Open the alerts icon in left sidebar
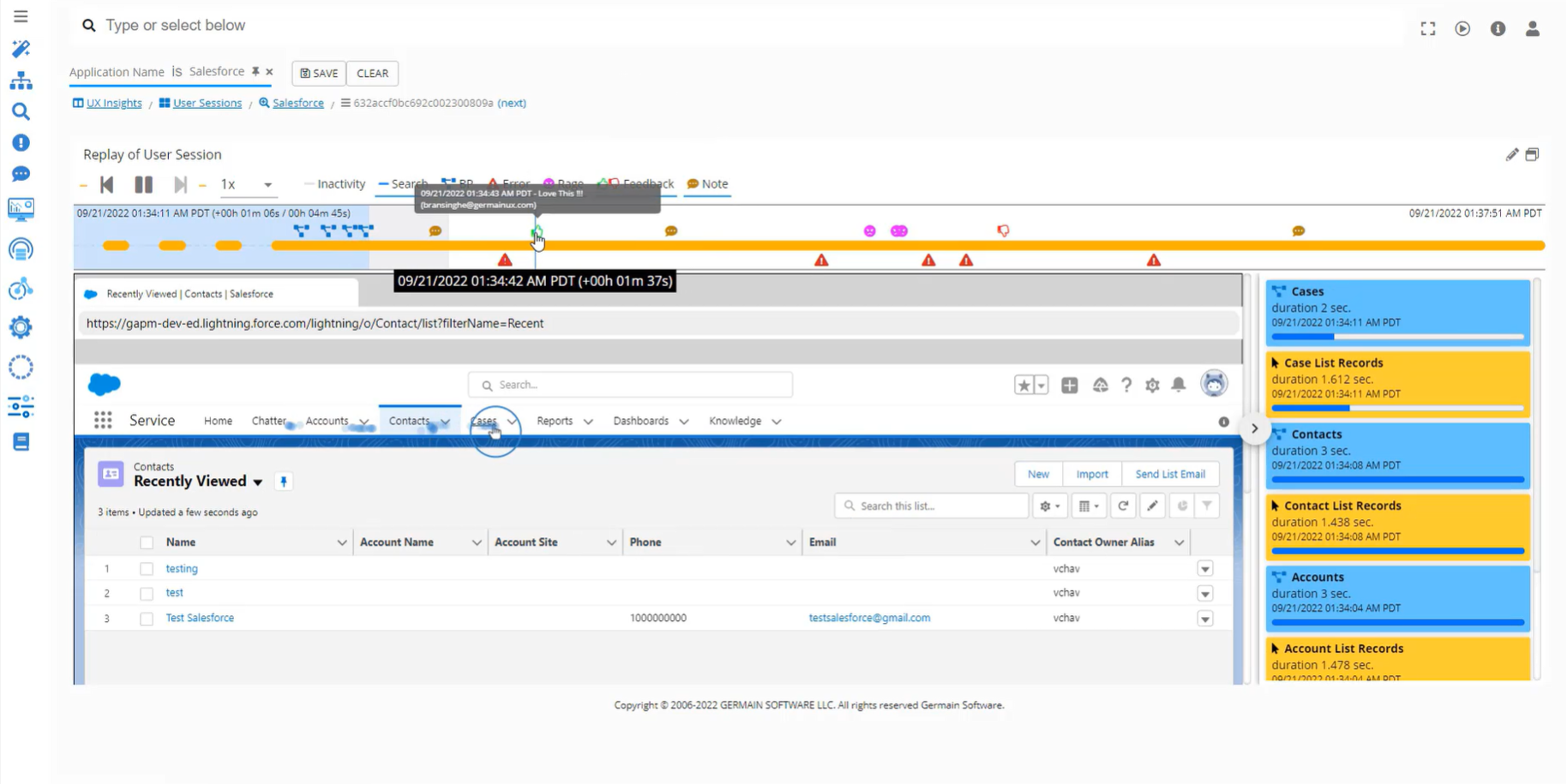Viewport: 1567px width, 784px height. click(20, 142)
